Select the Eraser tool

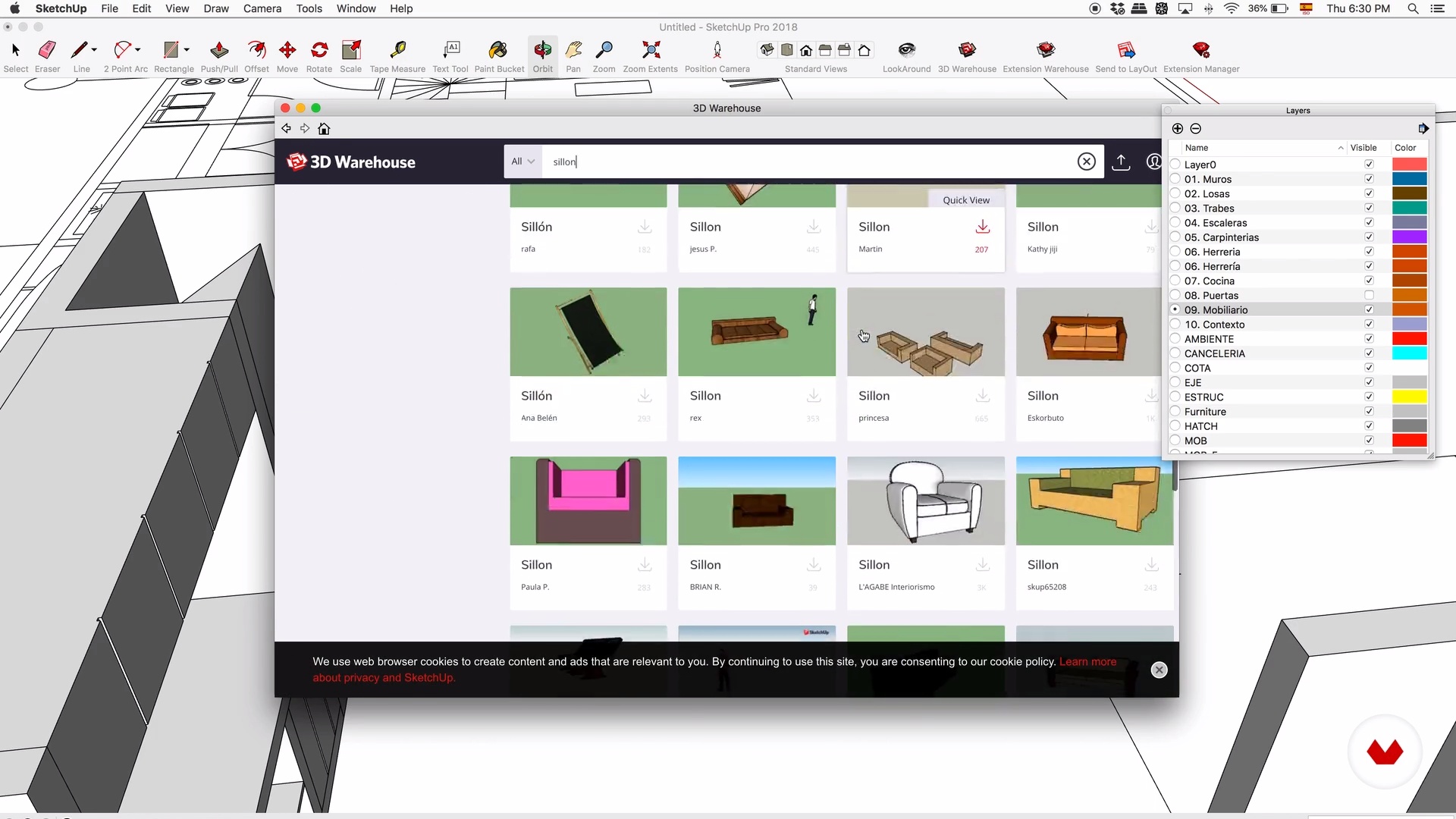[x=47, y=56]
